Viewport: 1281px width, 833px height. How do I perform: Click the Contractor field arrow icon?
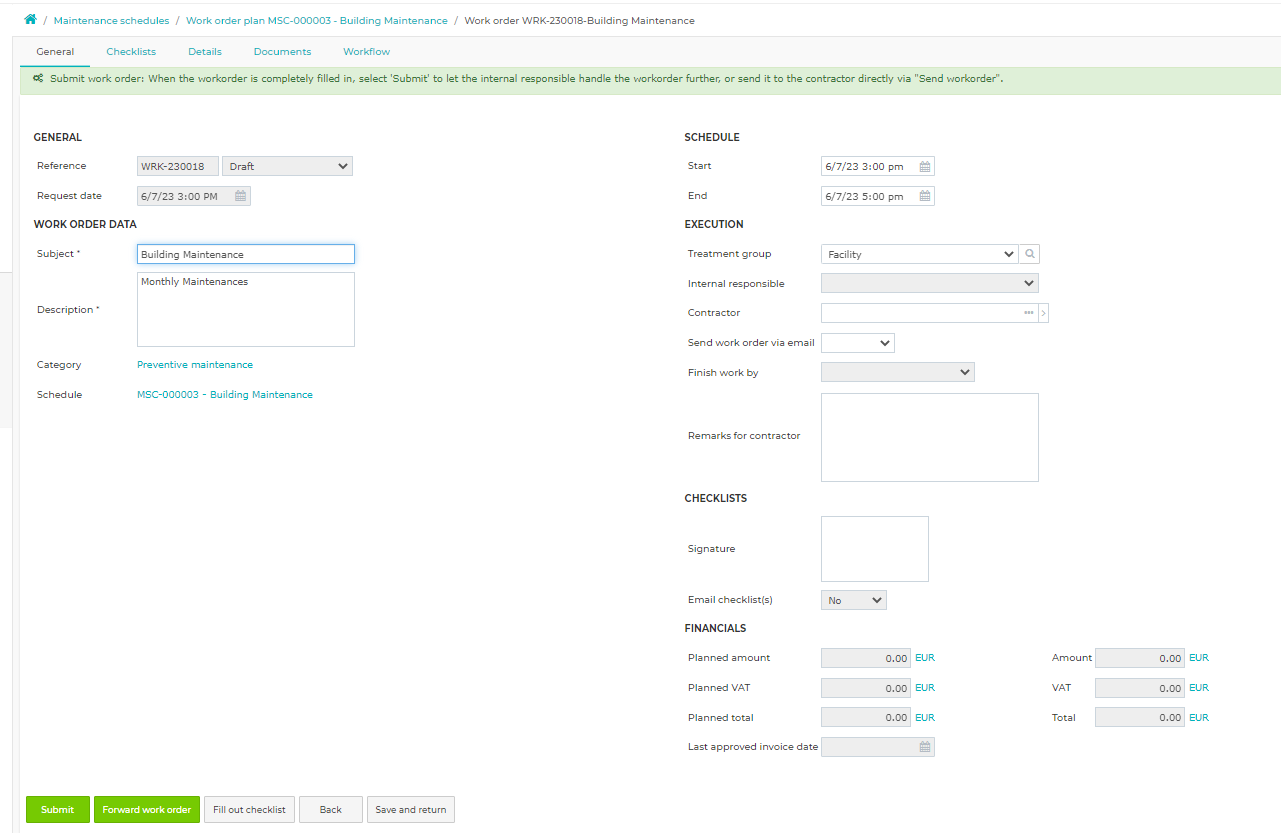1044,313
